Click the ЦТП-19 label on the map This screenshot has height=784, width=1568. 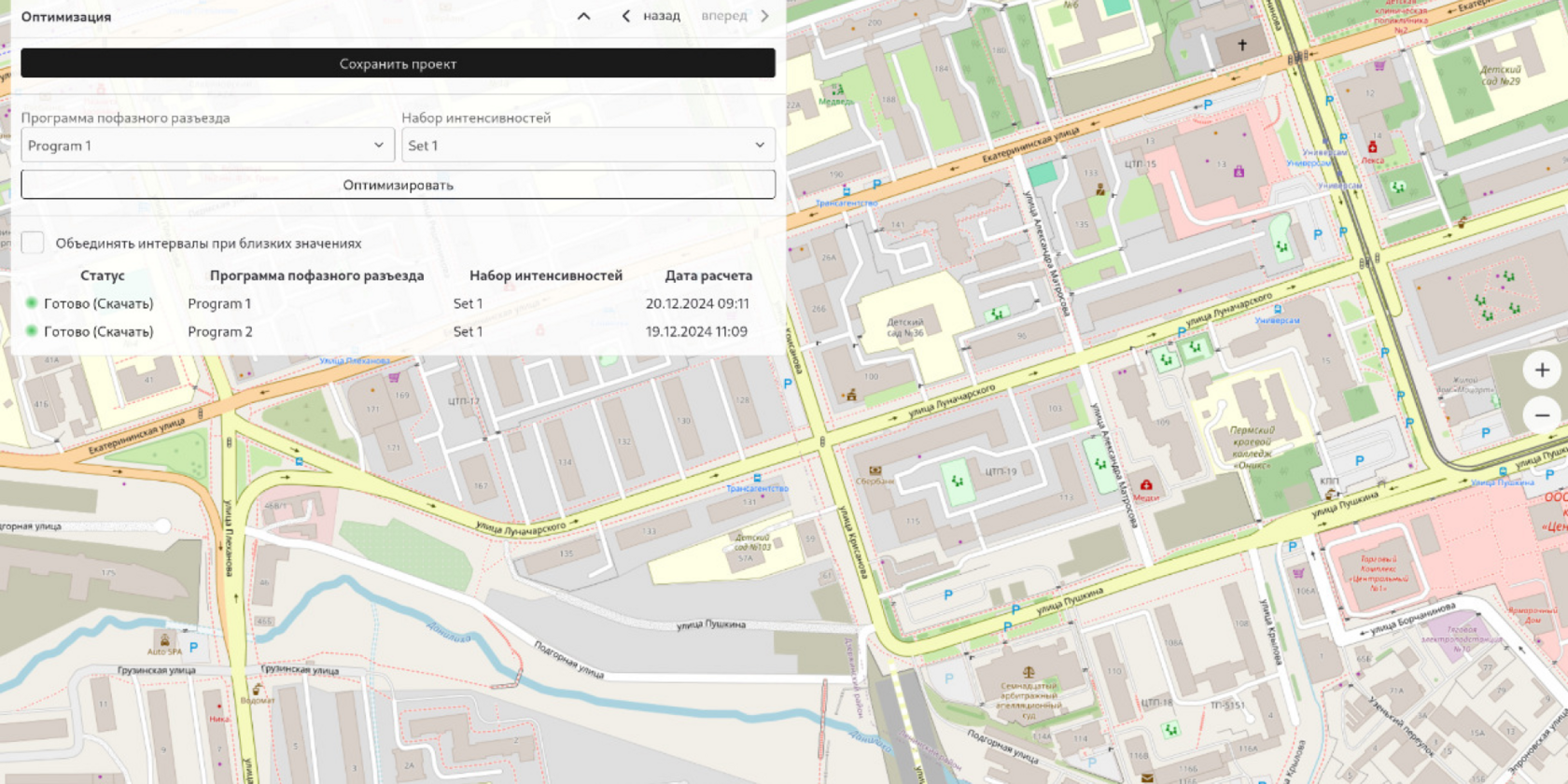(1001, 471)
